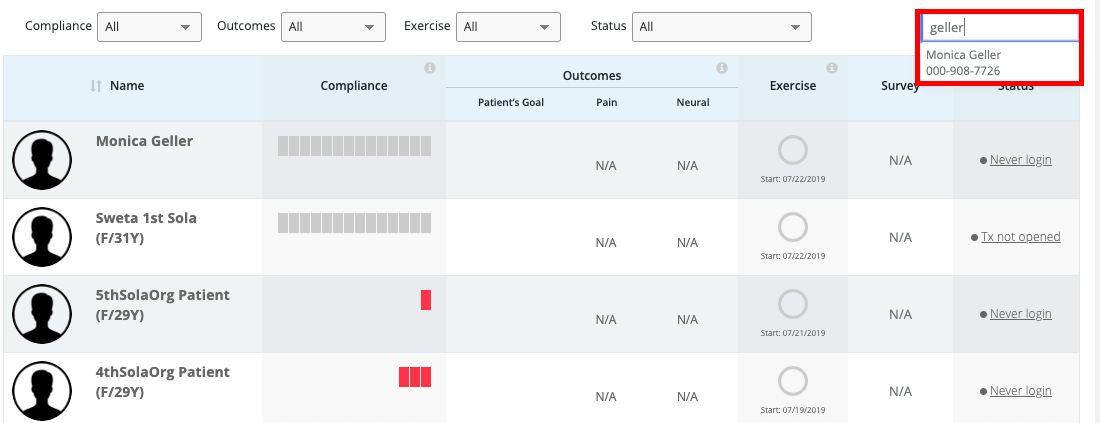Click 5thSolaOrg Patient's Never login link
1100x423 pixels.
click(1020, 314)
